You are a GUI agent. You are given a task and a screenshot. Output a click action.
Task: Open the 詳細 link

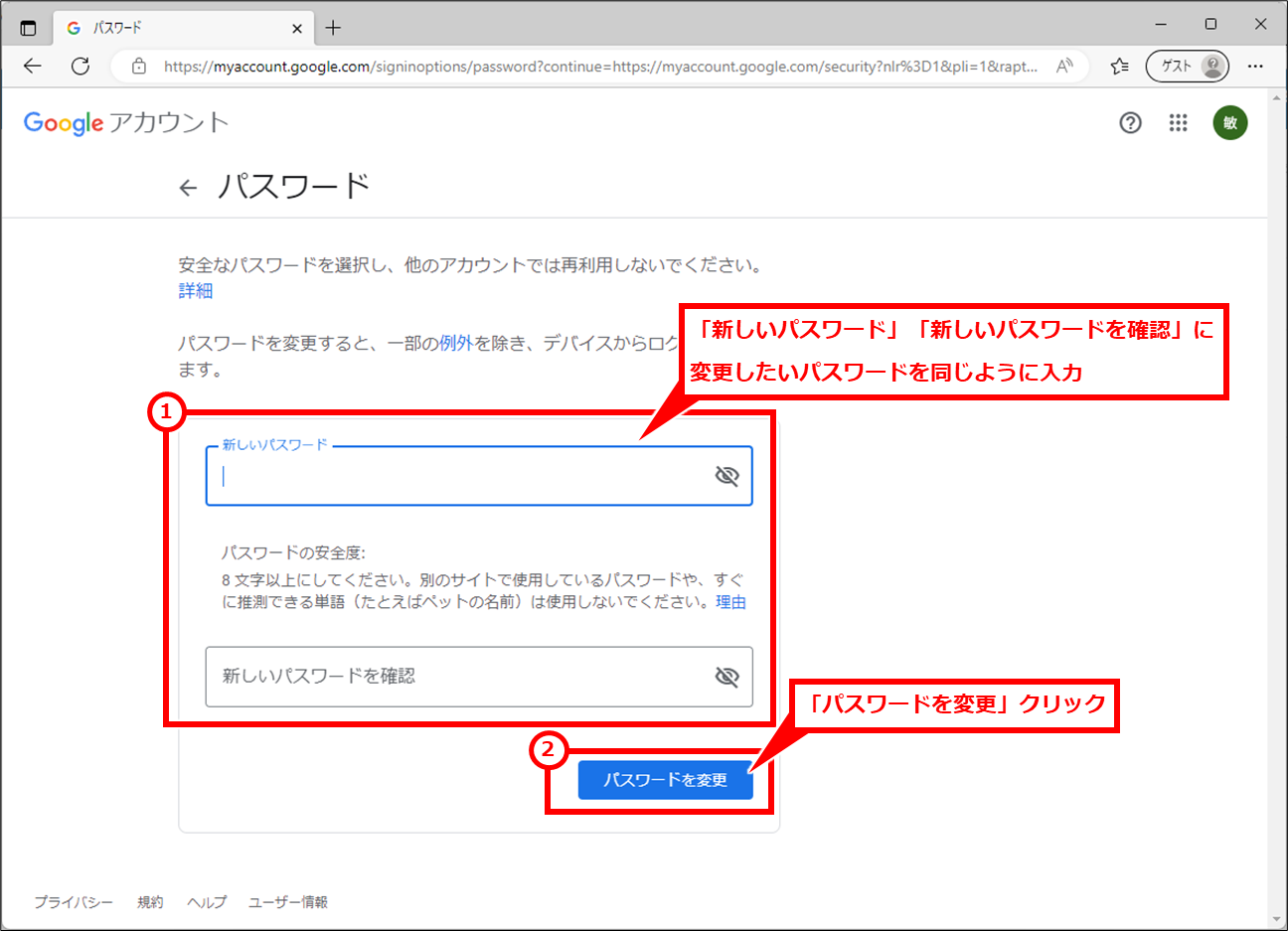[196, 291]
